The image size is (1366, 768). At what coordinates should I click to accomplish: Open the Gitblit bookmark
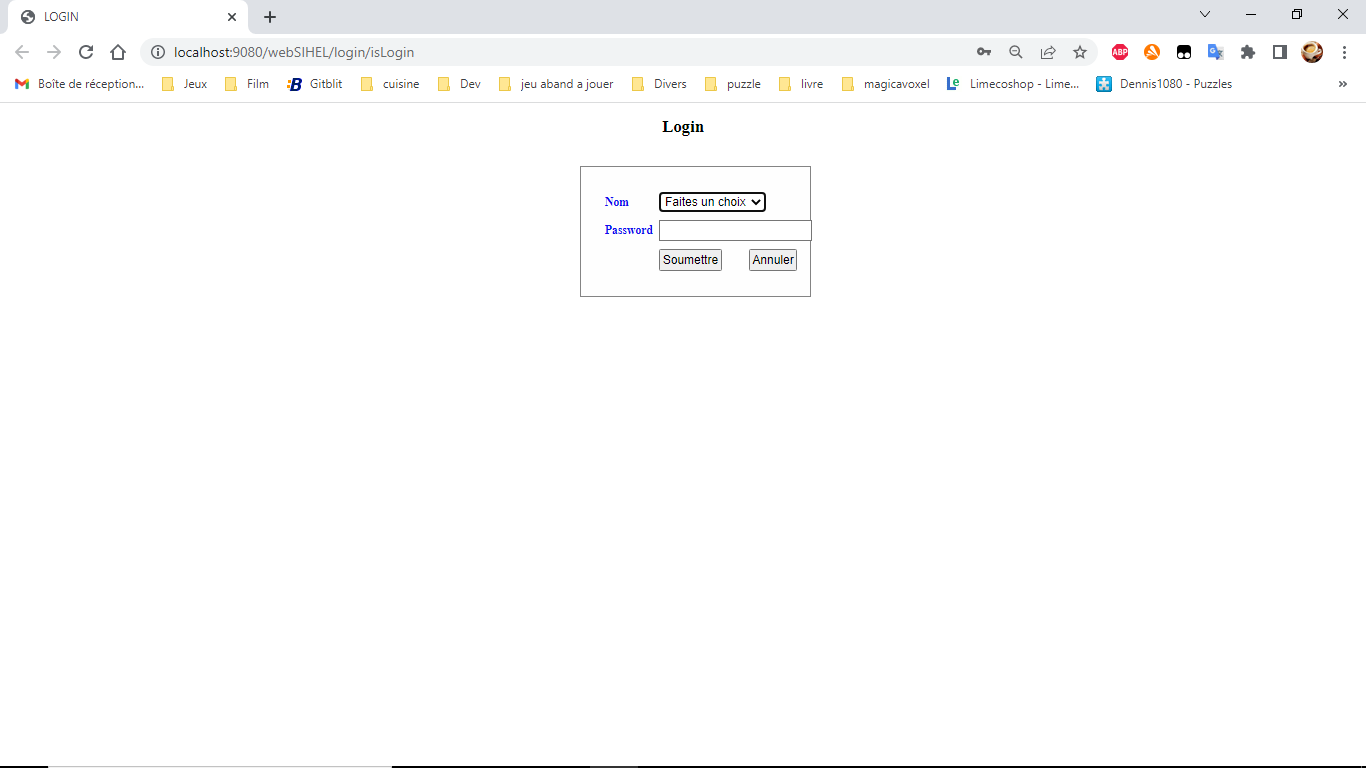pyautogui.click(x=315, y=84)
